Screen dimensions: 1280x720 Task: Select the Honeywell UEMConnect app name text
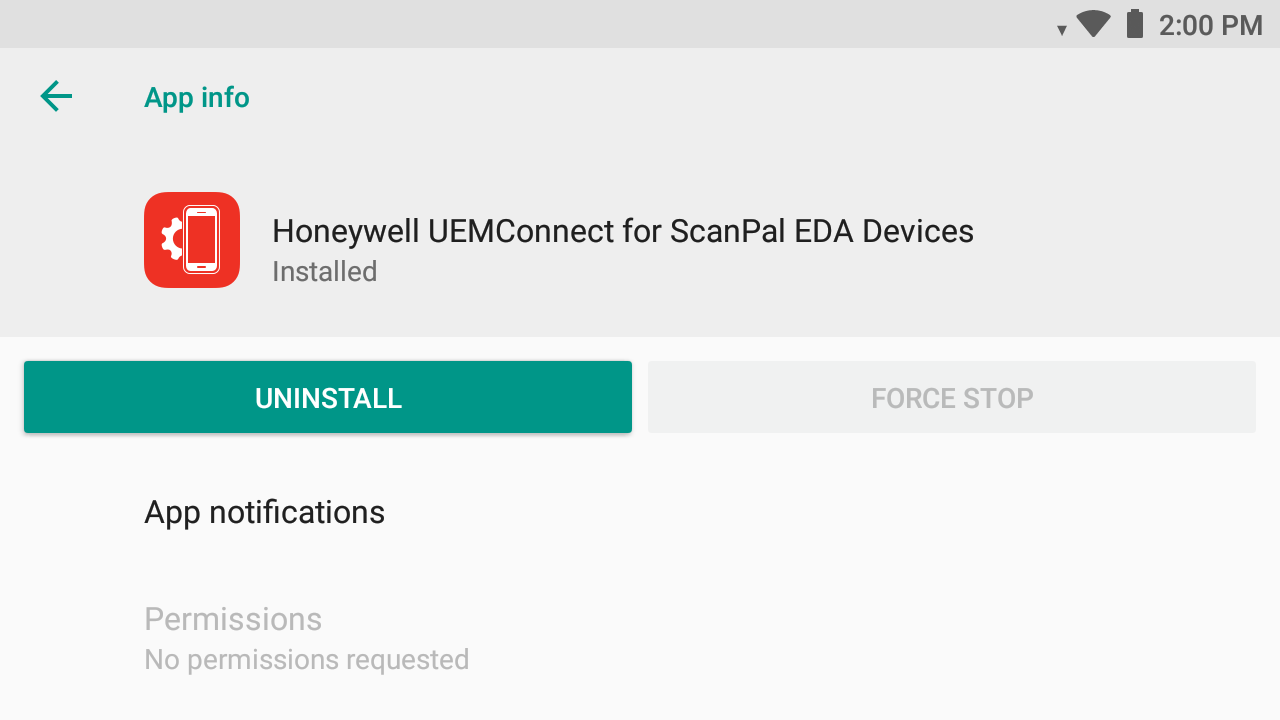(x=622, y=232)
